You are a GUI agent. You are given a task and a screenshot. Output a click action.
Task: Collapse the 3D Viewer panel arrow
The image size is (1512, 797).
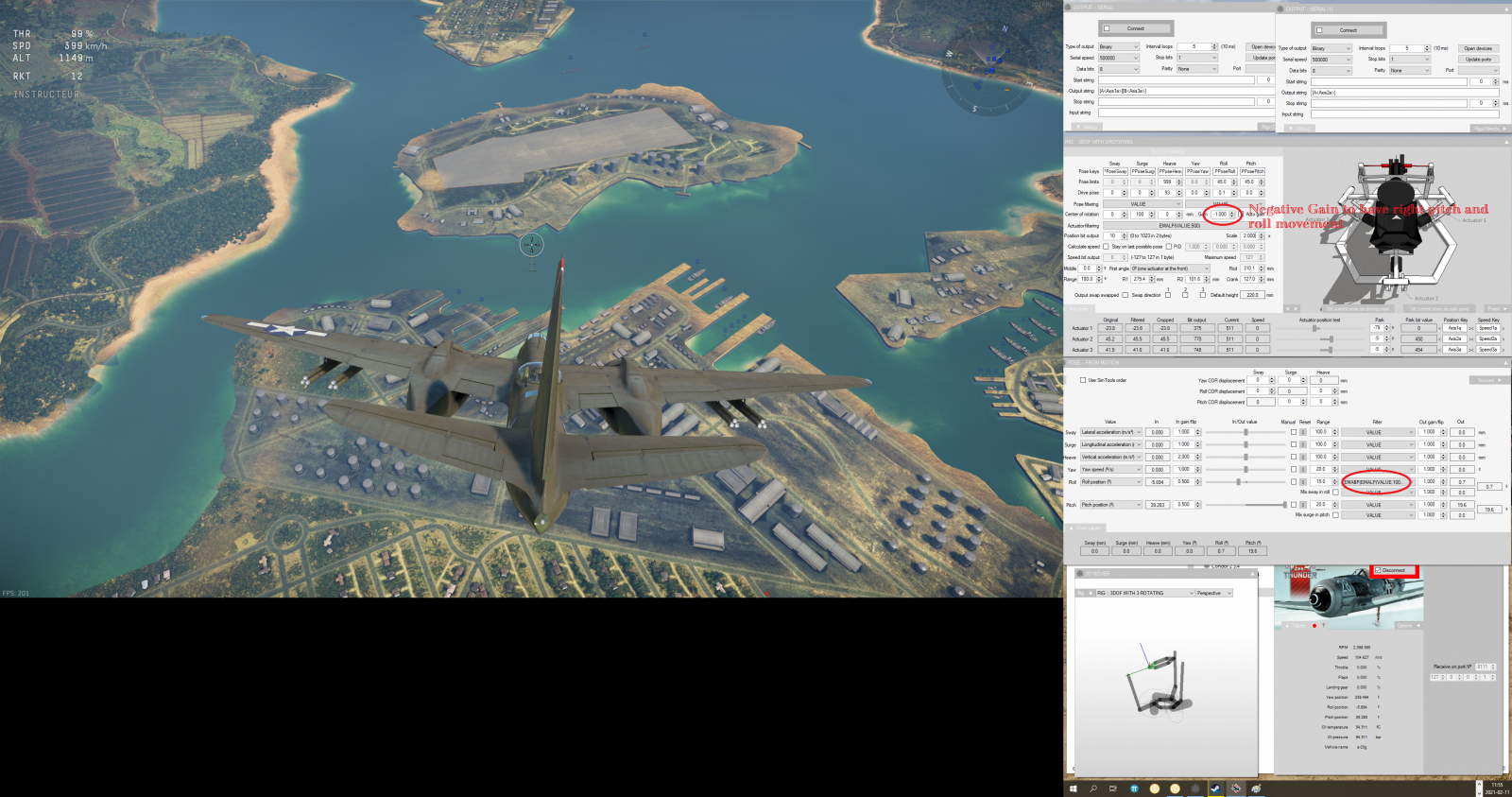[1253, 574]
